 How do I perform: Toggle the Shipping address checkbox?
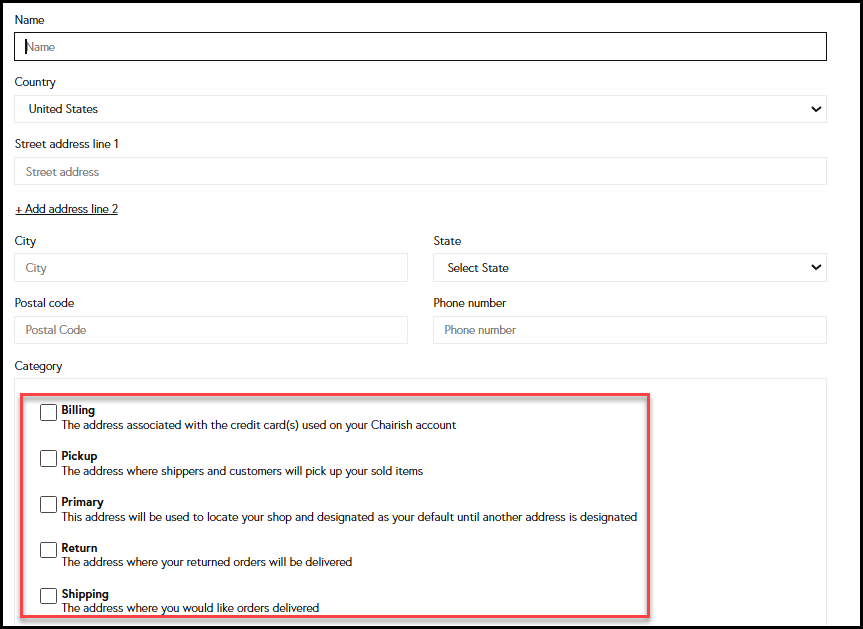point(48,595)
